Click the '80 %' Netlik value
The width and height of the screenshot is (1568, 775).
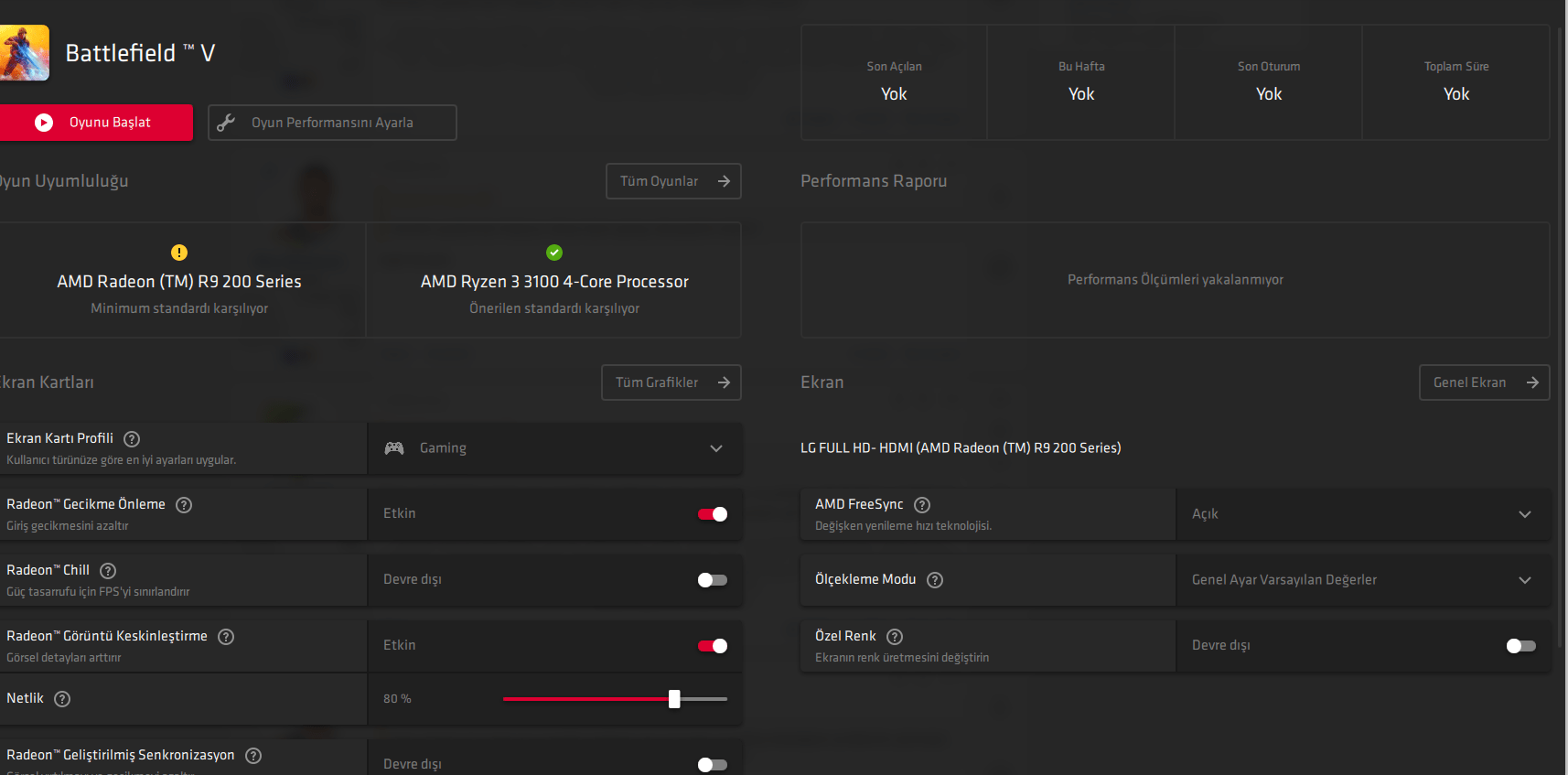coord(397,699)
